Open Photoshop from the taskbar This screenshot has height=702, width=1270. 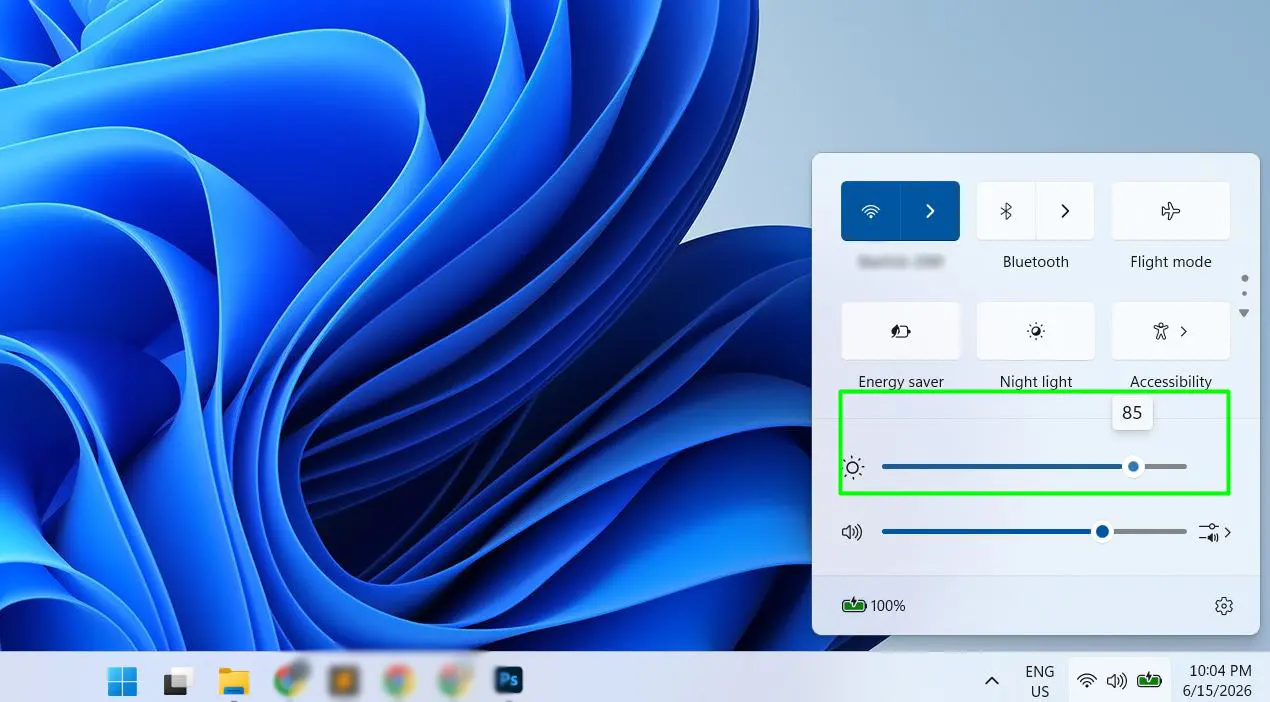509,681
